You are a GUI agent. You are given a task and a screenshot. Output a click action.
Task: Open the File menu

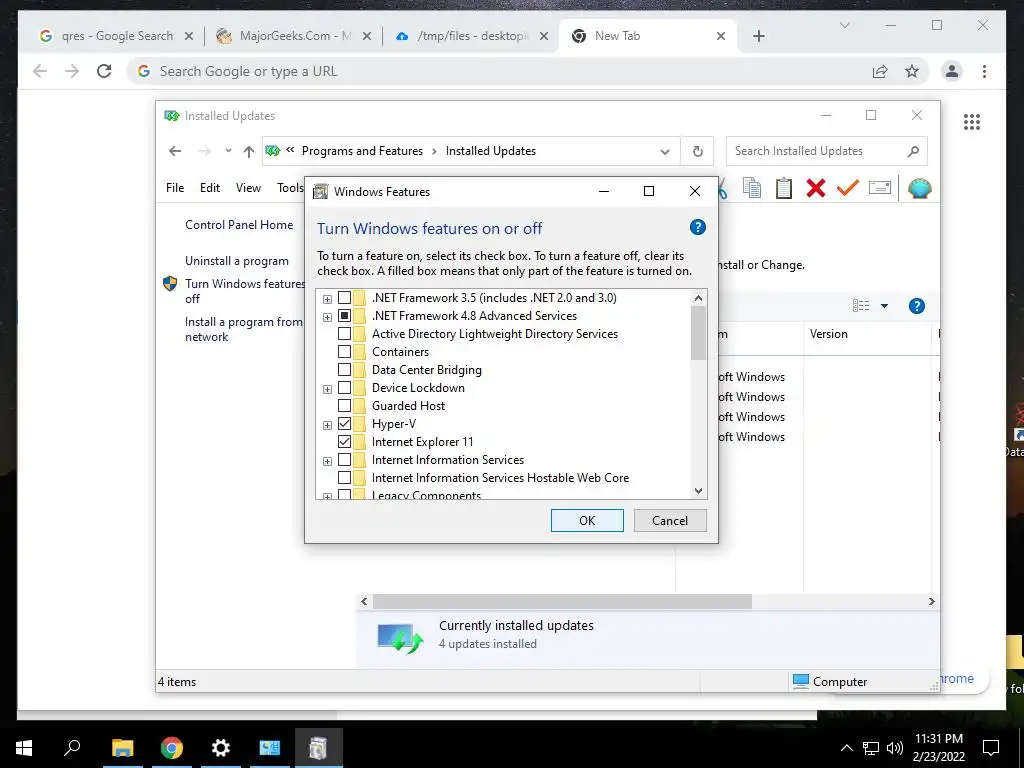tap(175, 188)
